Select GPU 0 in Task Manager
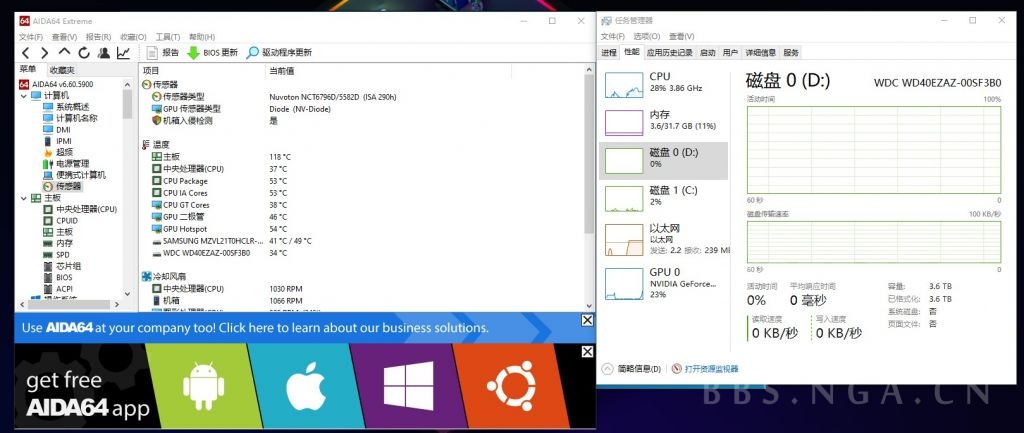The height and width of the screenshot is (433, 1024). [x=664, y=283]
